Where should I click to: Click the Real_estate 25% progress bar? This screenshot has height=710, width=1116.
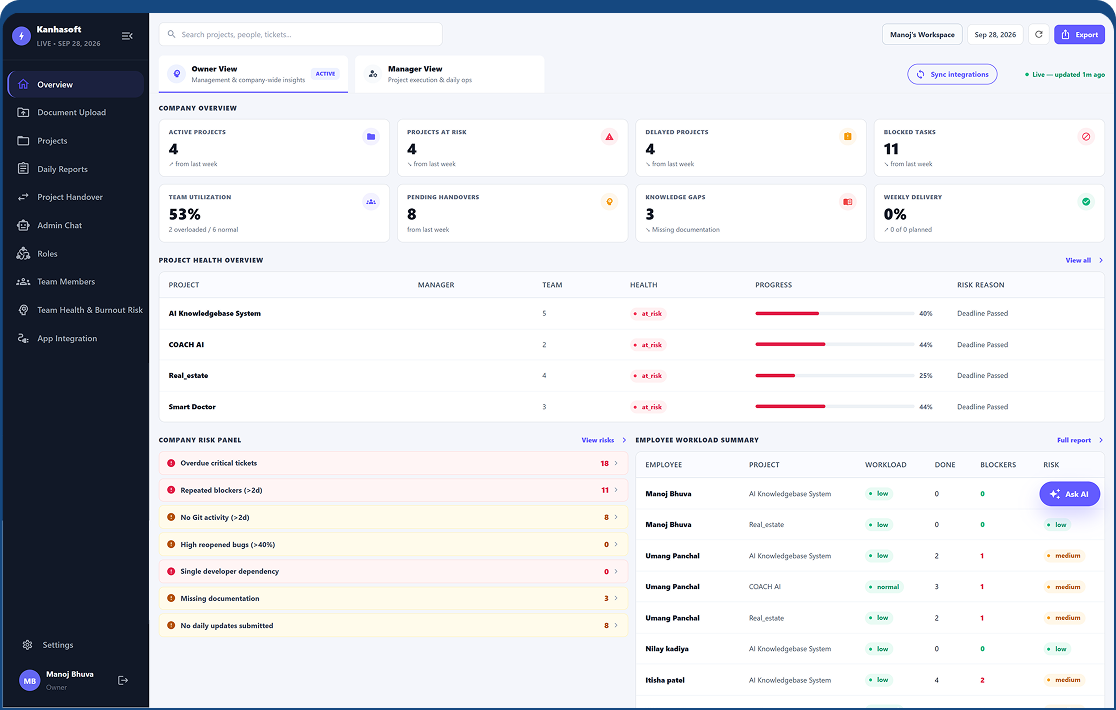835,376
